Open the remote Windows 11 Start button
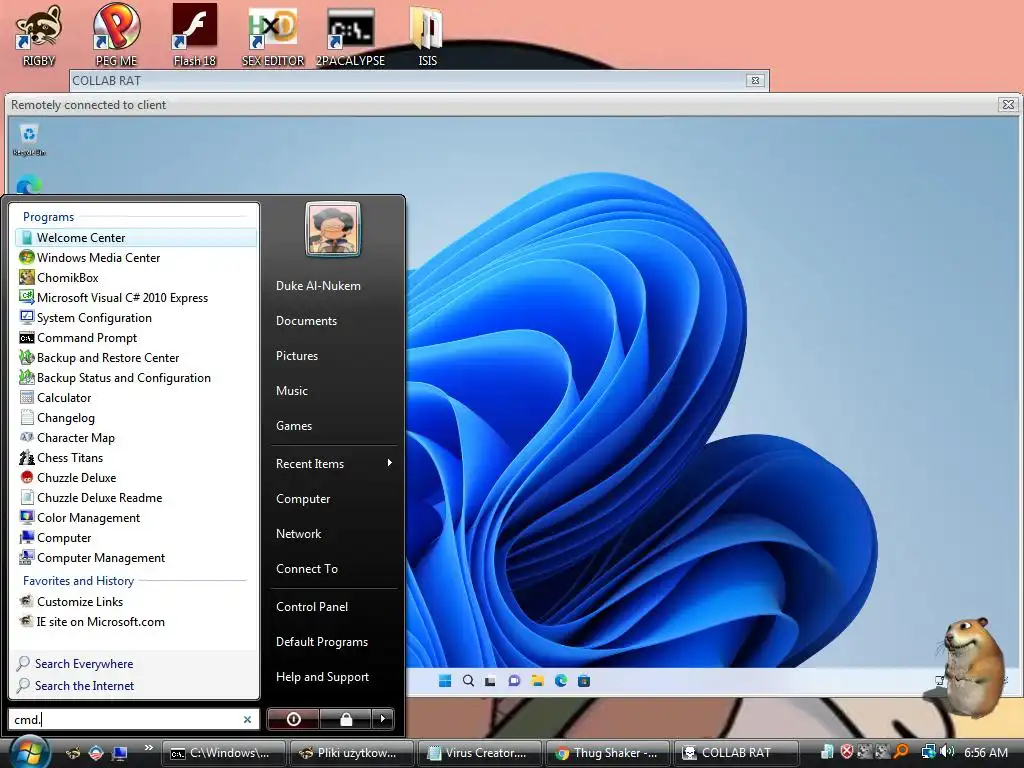Viewport: 1024px width, 768px height. tap(445, 681)
